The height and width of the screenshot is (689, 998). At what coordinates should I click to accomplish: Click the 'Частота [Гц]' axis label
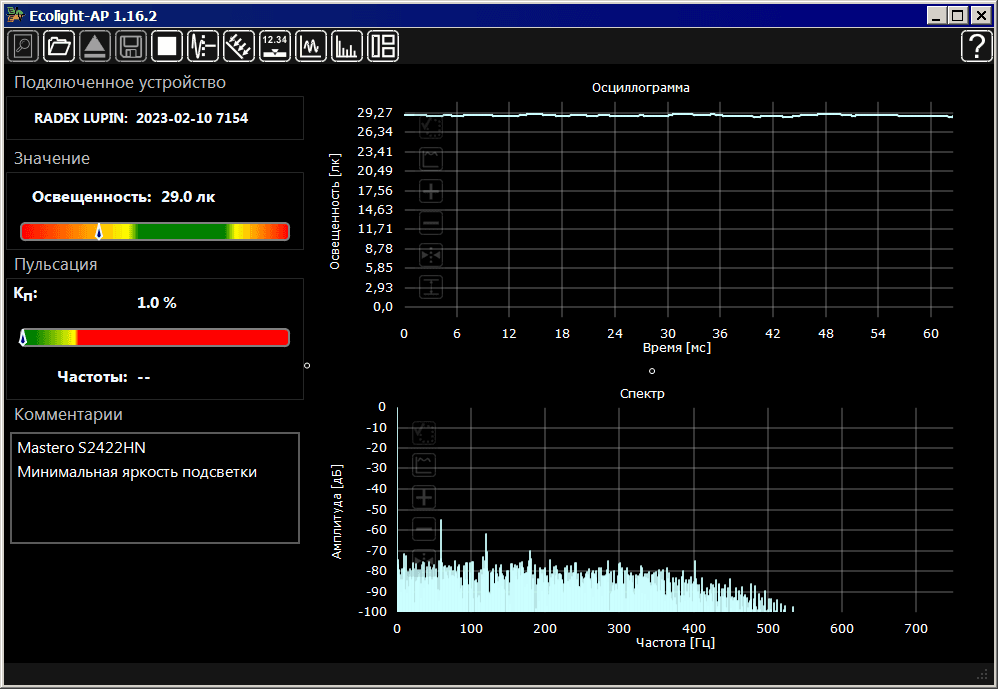click(x=675, y=643)
